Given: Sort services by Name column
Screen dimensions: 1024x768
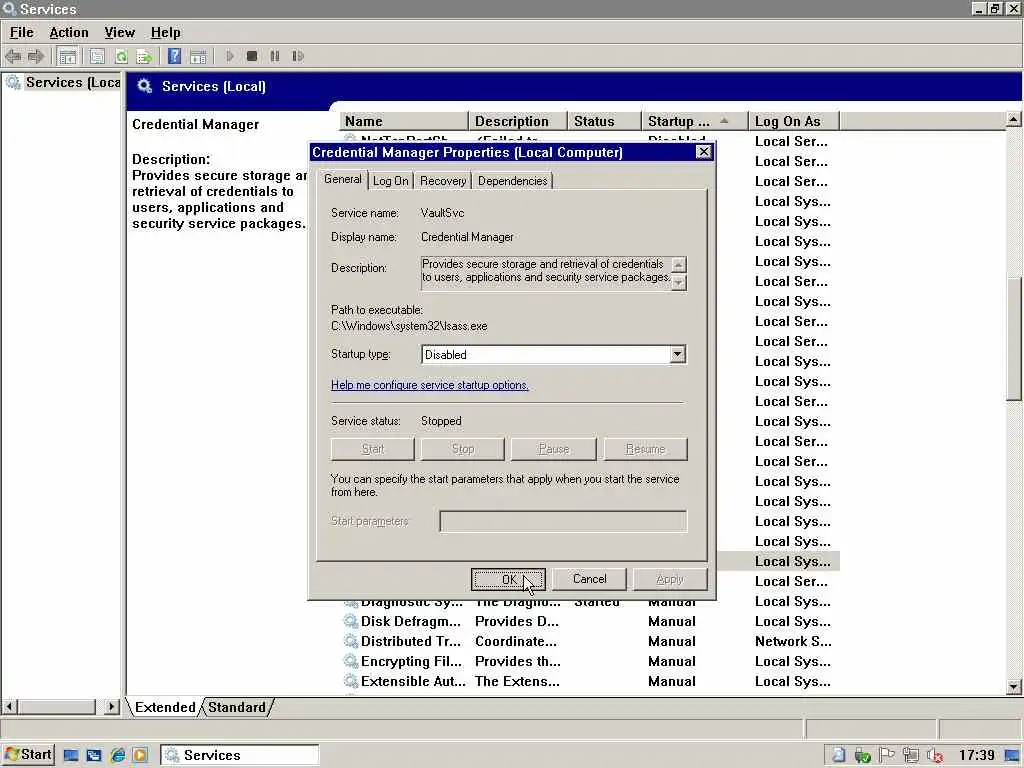Looking at the screenshot, I should [x=404, y=121].
